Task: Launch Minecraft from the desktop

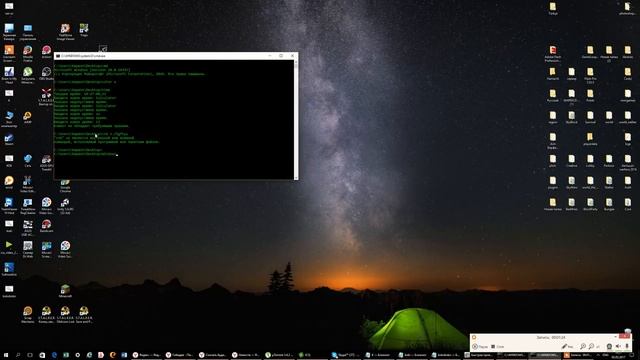Action: coord(65,291)
